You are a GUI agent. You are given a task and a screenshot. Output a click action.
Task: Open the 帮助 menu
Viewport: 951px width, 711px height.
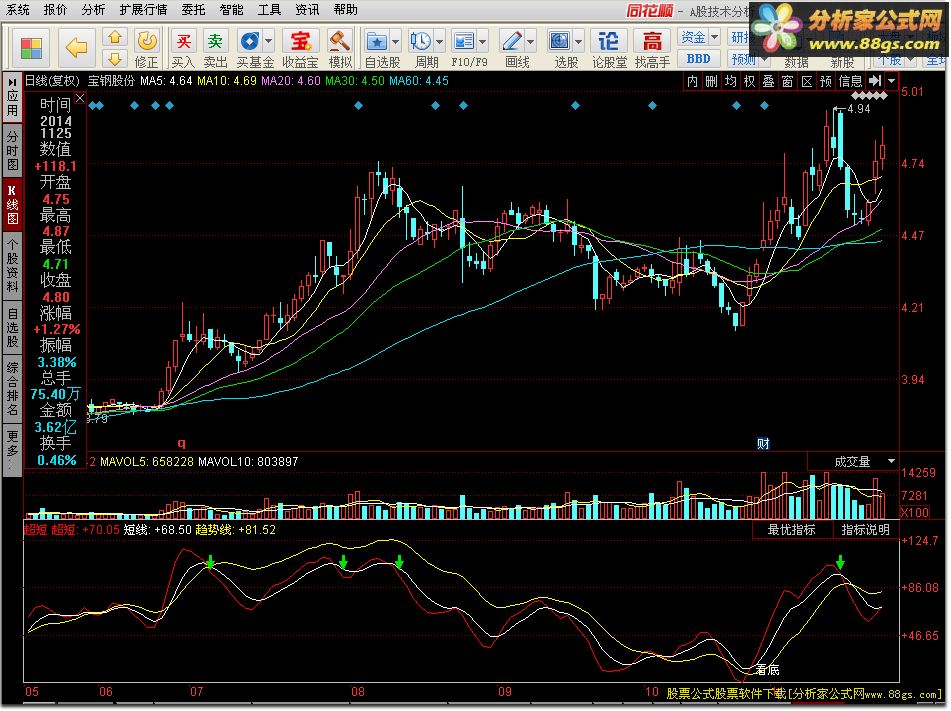345,10
